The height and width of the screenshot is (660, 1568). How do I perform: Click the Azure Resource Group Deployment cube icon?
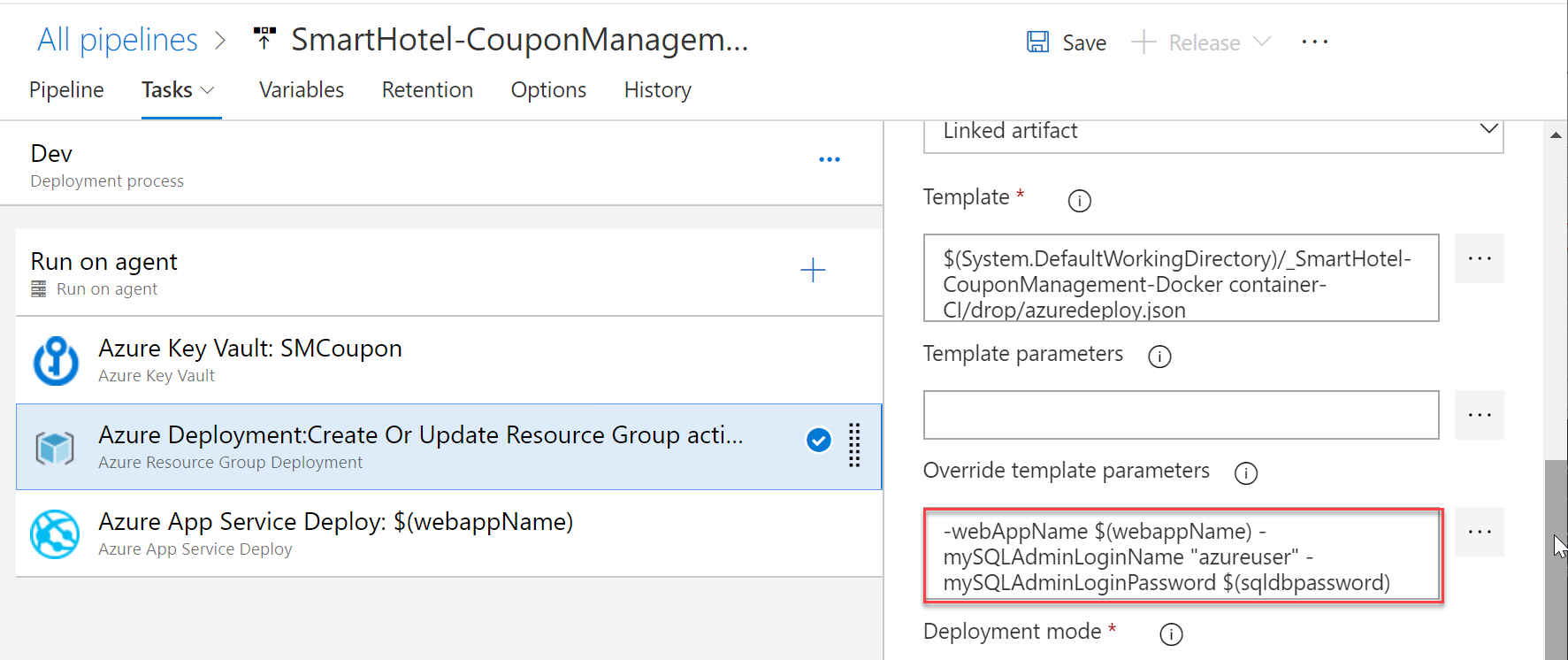[55, 449]
